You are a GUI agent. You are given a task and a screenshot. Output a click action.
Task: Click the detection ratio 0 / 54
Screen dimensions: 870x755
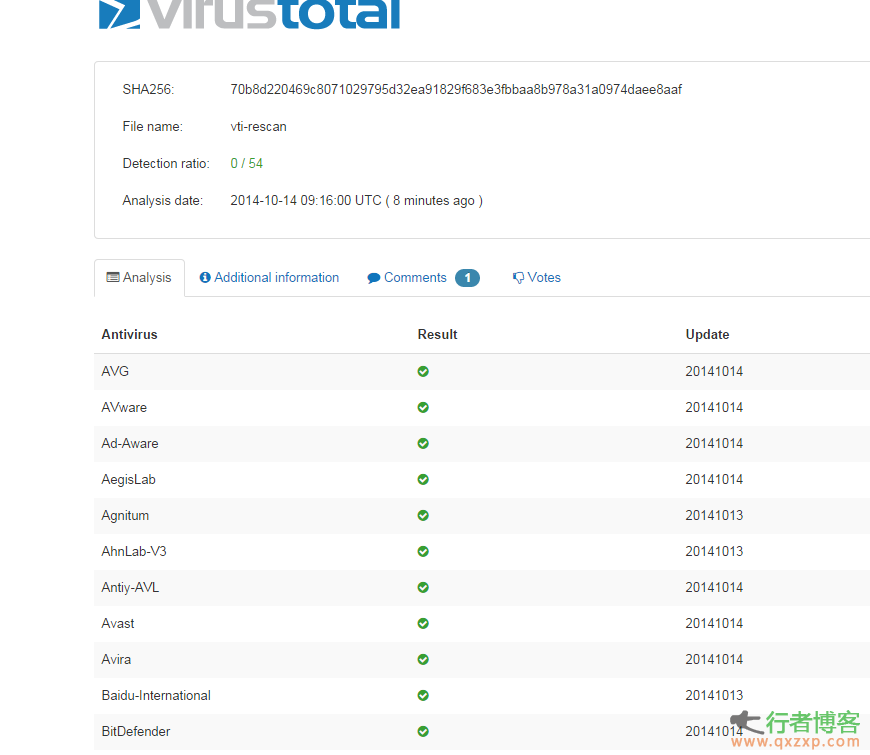pos(246,163)
